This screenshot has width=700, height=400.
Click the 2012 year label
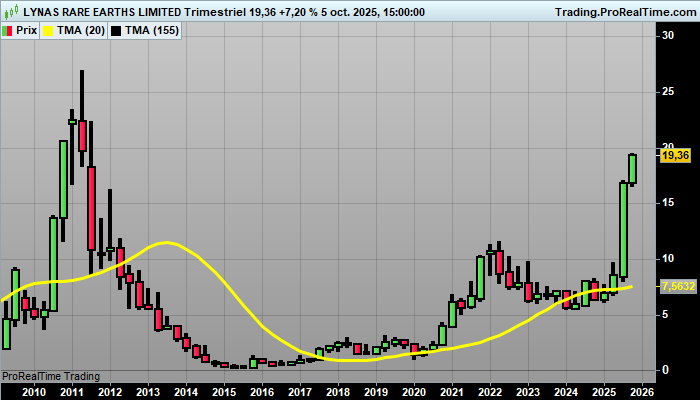click(x=110, y=392)
